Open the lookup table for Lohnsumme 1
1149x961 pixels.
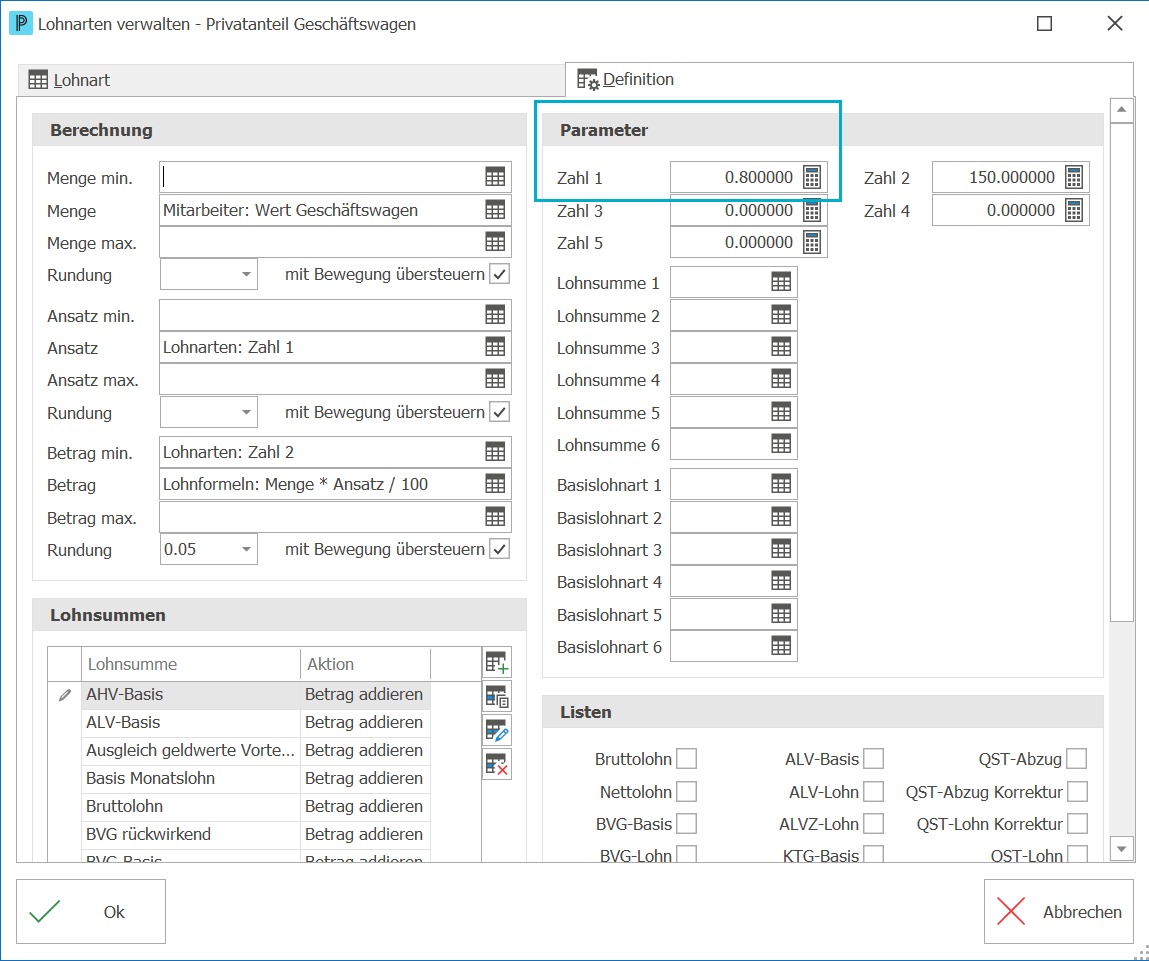pos(781,282)
